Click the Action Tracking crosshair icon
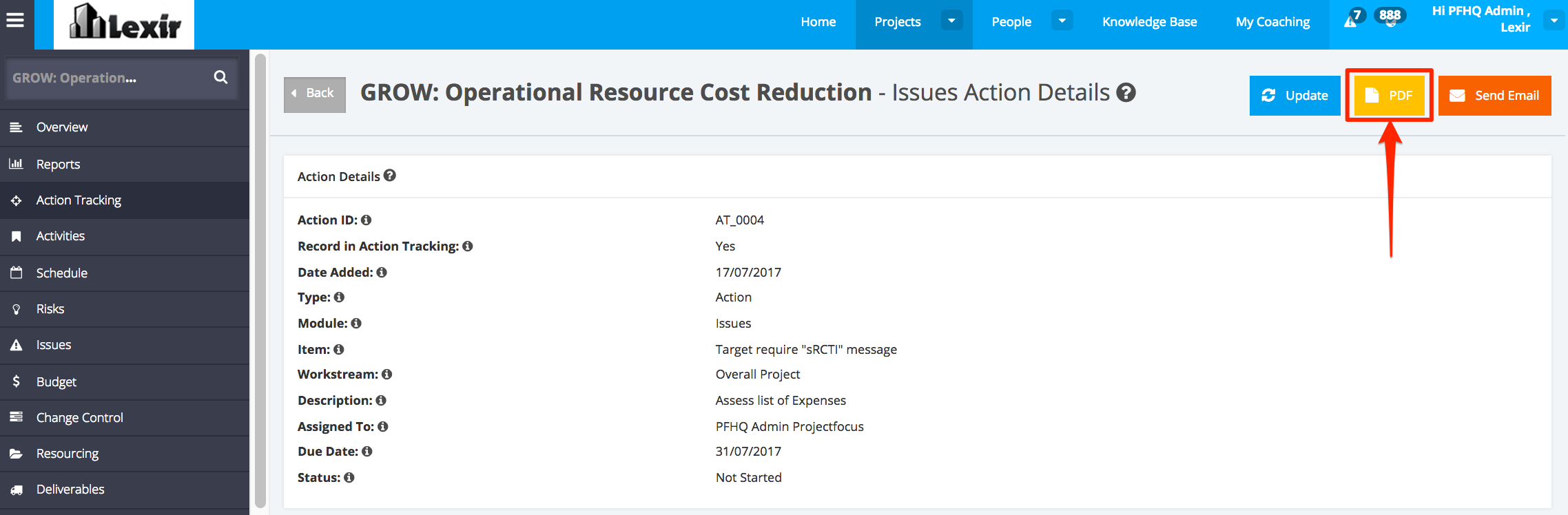The width and height of the screenshot is (1568, 515). (16, 200)
